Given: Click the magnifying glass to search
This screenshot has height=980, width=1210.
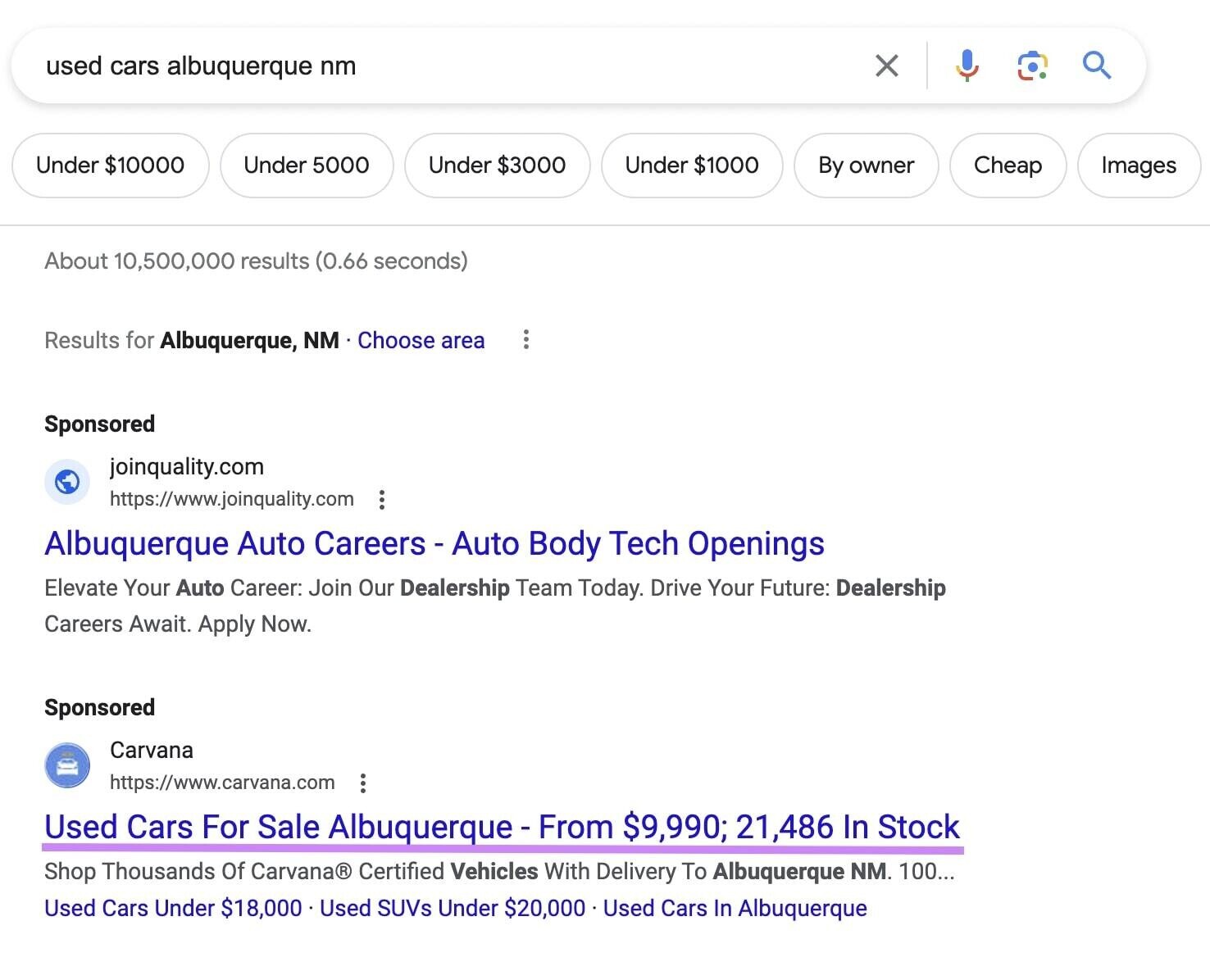Looking at the screenshot, I should (x=1096, y=65).
